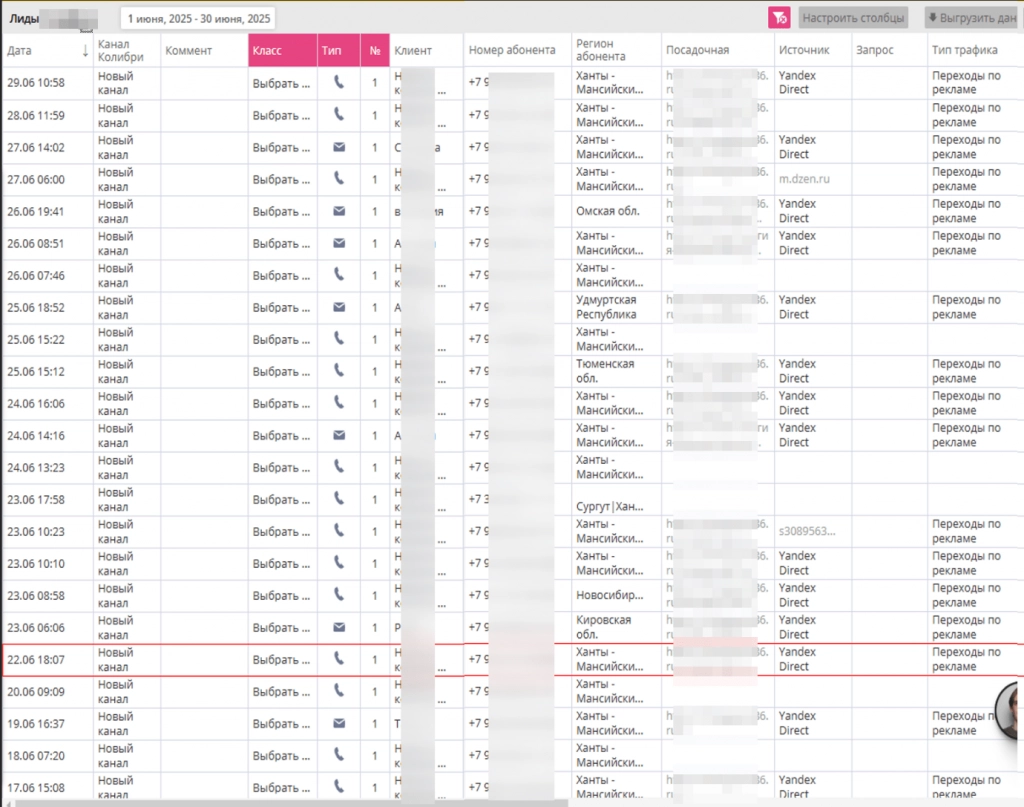Sort by the Класс column header

click(282, 50)
